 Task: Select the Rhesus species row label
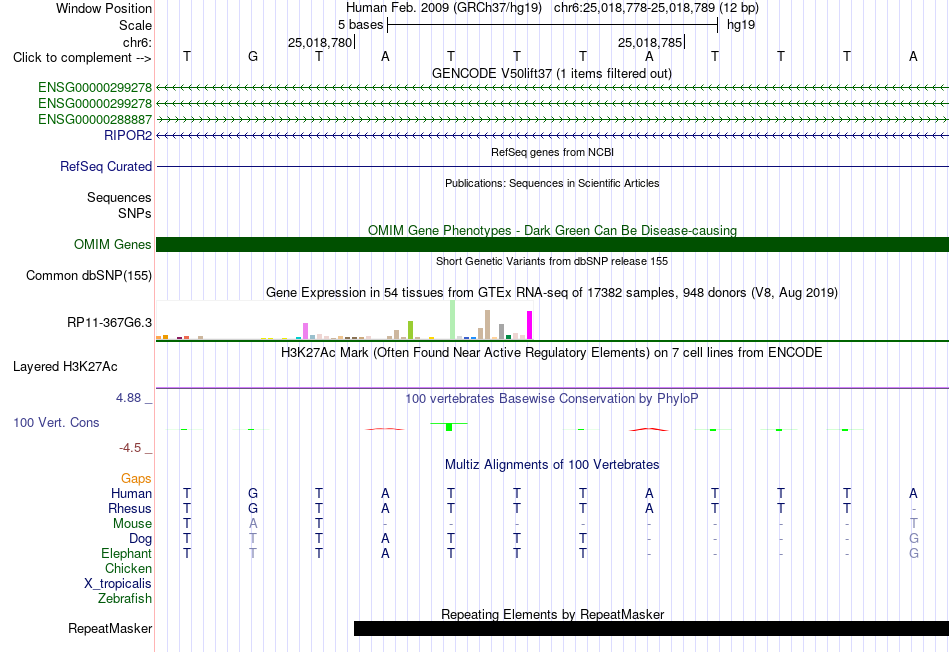click(x=130, y=508)
